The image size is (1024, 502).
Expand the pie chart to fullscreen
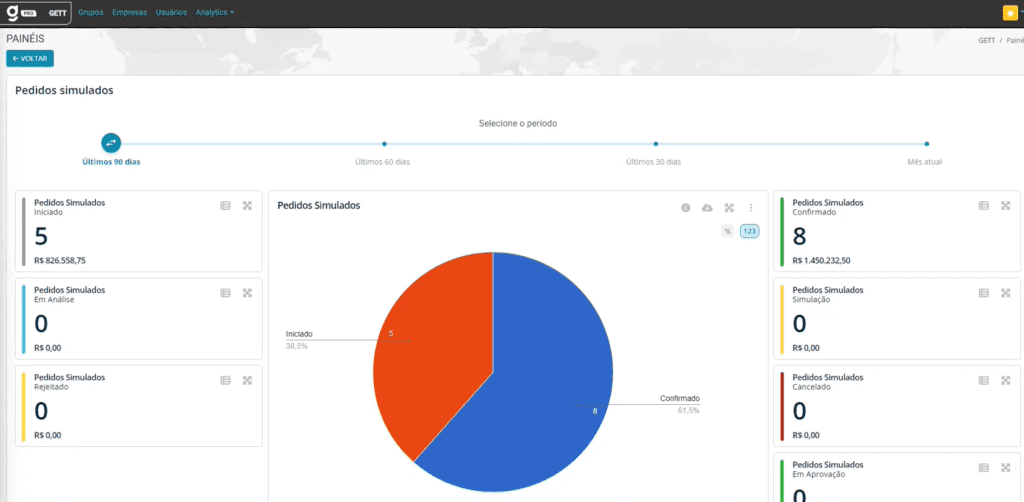729,207
